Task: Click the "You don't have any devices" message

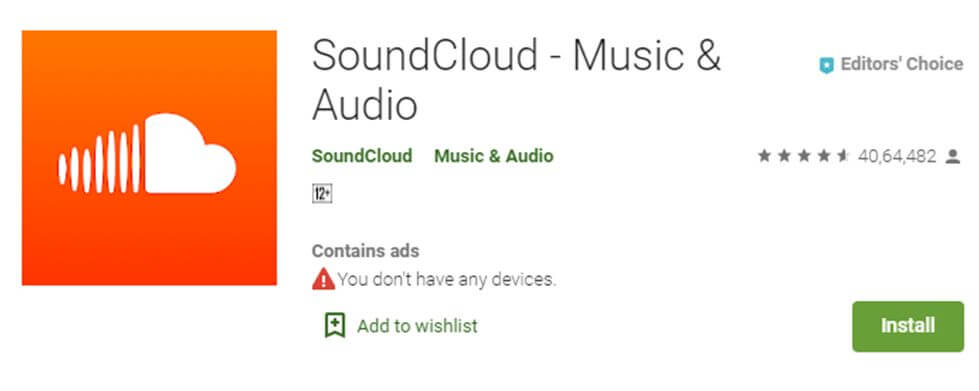Action: click(x=446, y=279)
